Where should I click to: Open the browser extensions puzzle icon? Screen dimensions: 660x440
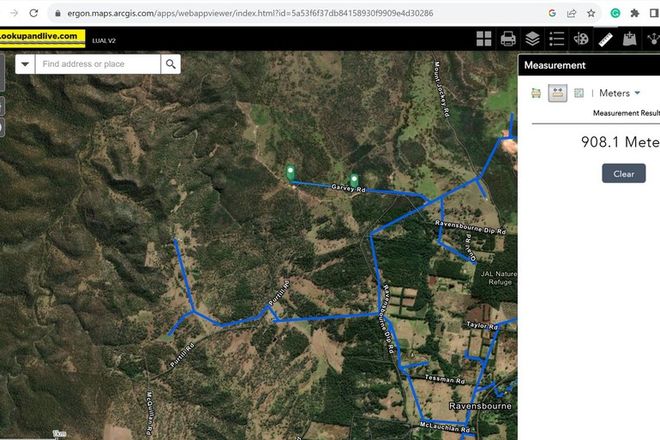635,13
